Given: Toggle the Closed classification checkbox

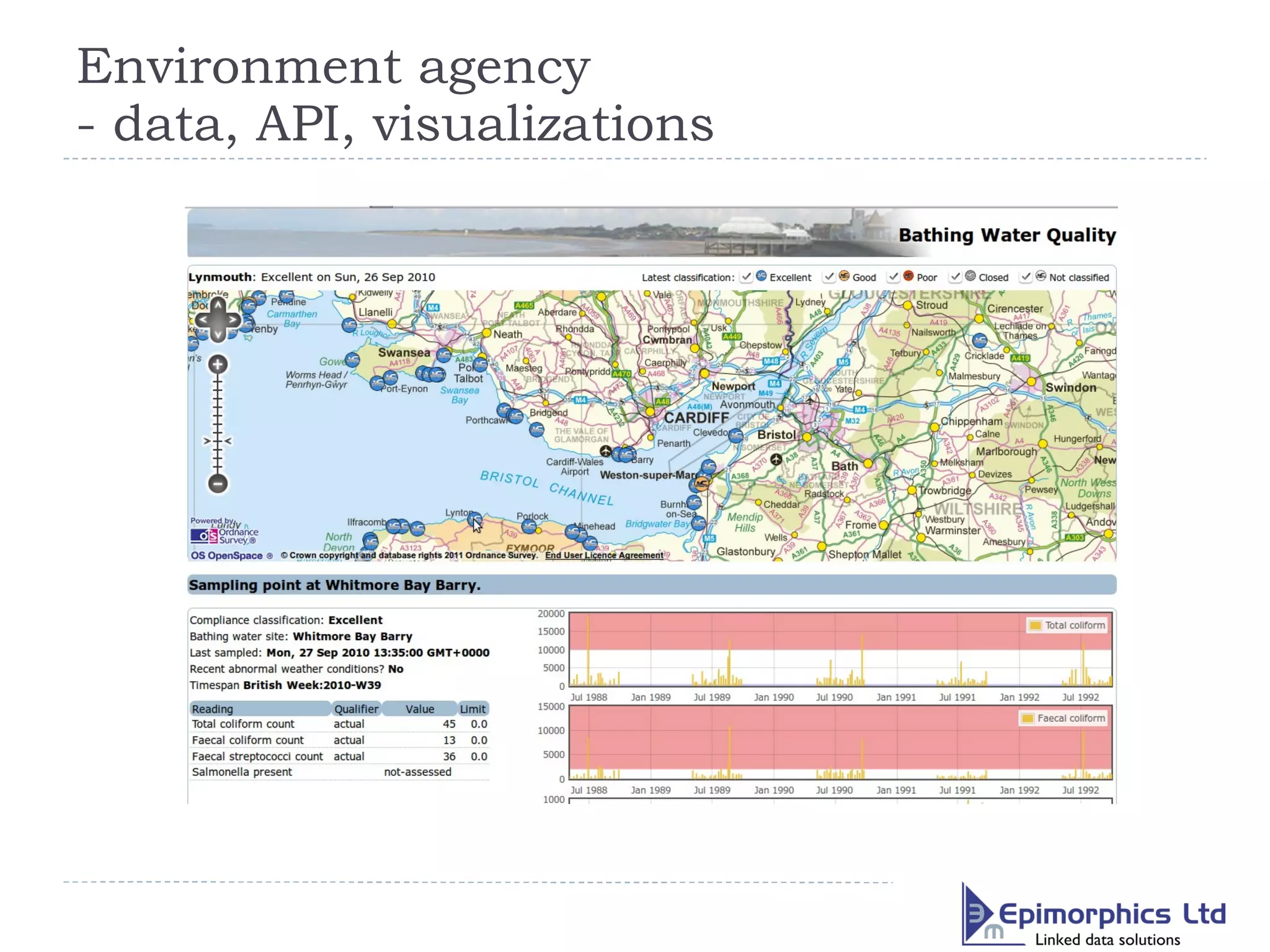Looking at the screenshot, I should click(x=956, y=277).
